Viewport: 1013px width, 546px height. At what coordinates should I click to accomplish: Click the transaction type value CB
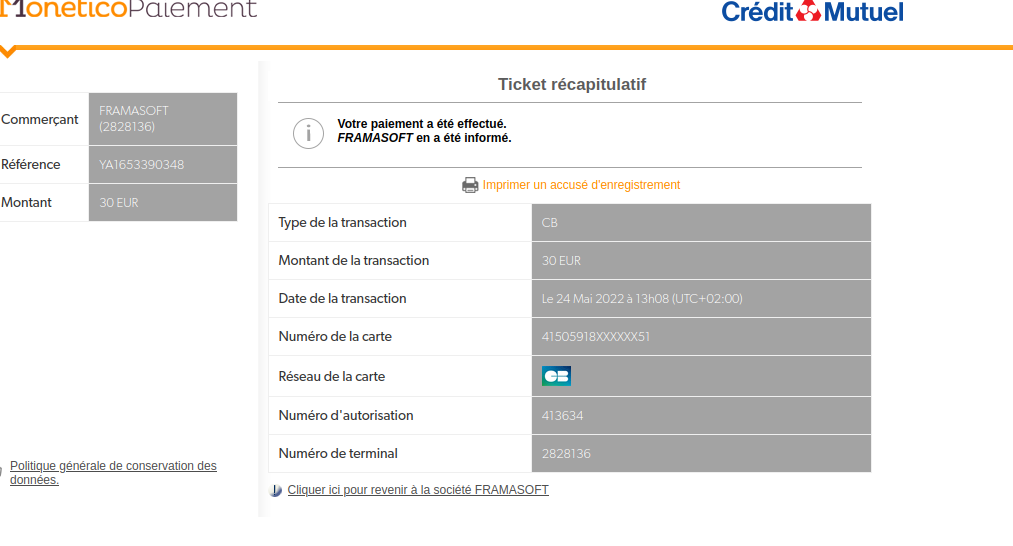[550, 223]
